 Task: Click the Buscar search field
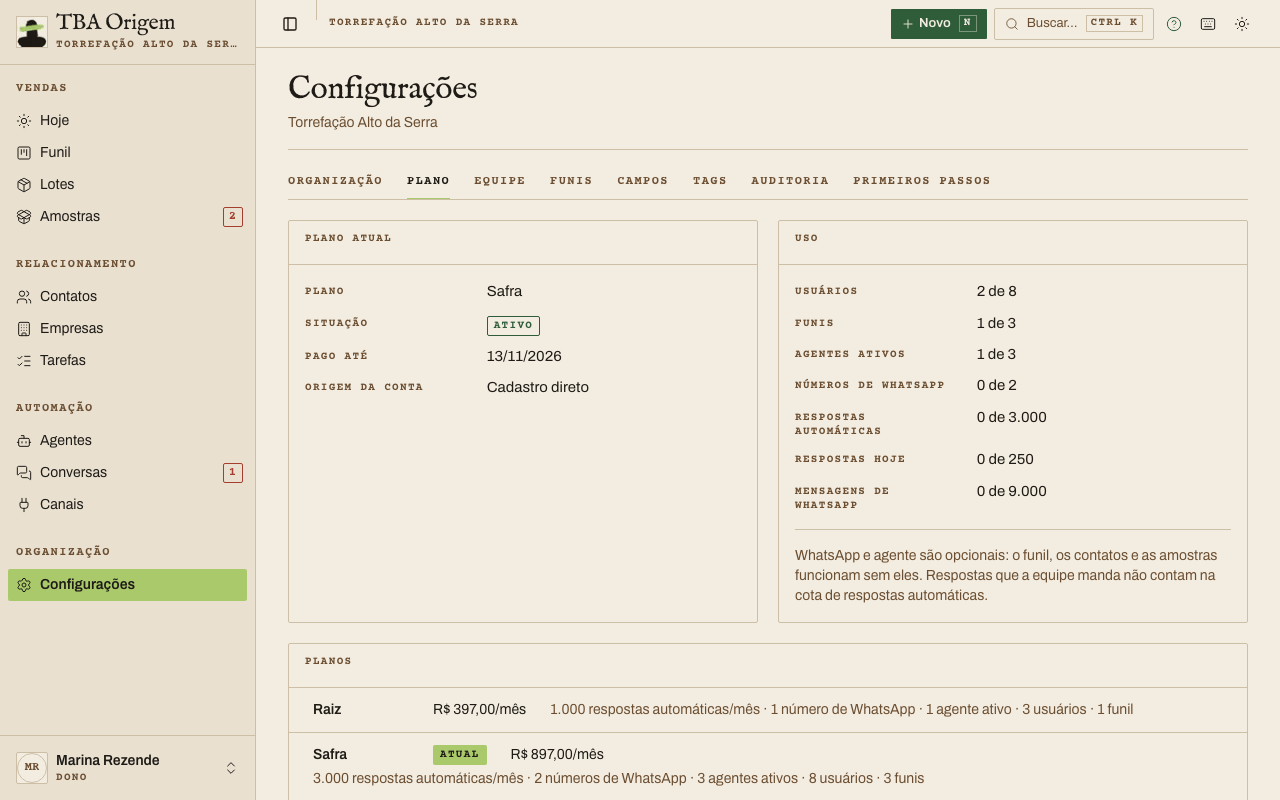(x=1074, y=24)
